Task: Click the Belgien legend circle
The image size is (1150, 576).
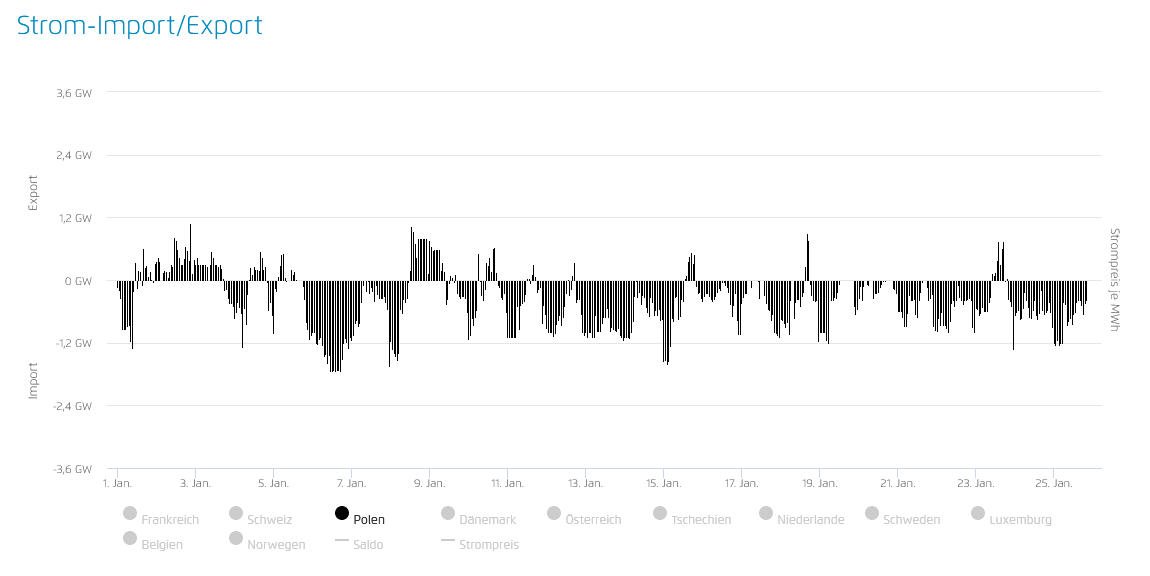Action: pos(130,538)
